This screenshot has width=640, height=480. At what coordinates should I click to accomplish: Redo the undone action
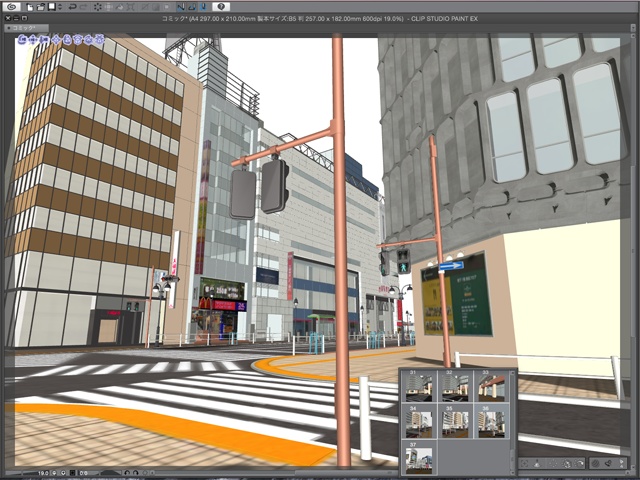pyautogui.click(x=84, y=7)
